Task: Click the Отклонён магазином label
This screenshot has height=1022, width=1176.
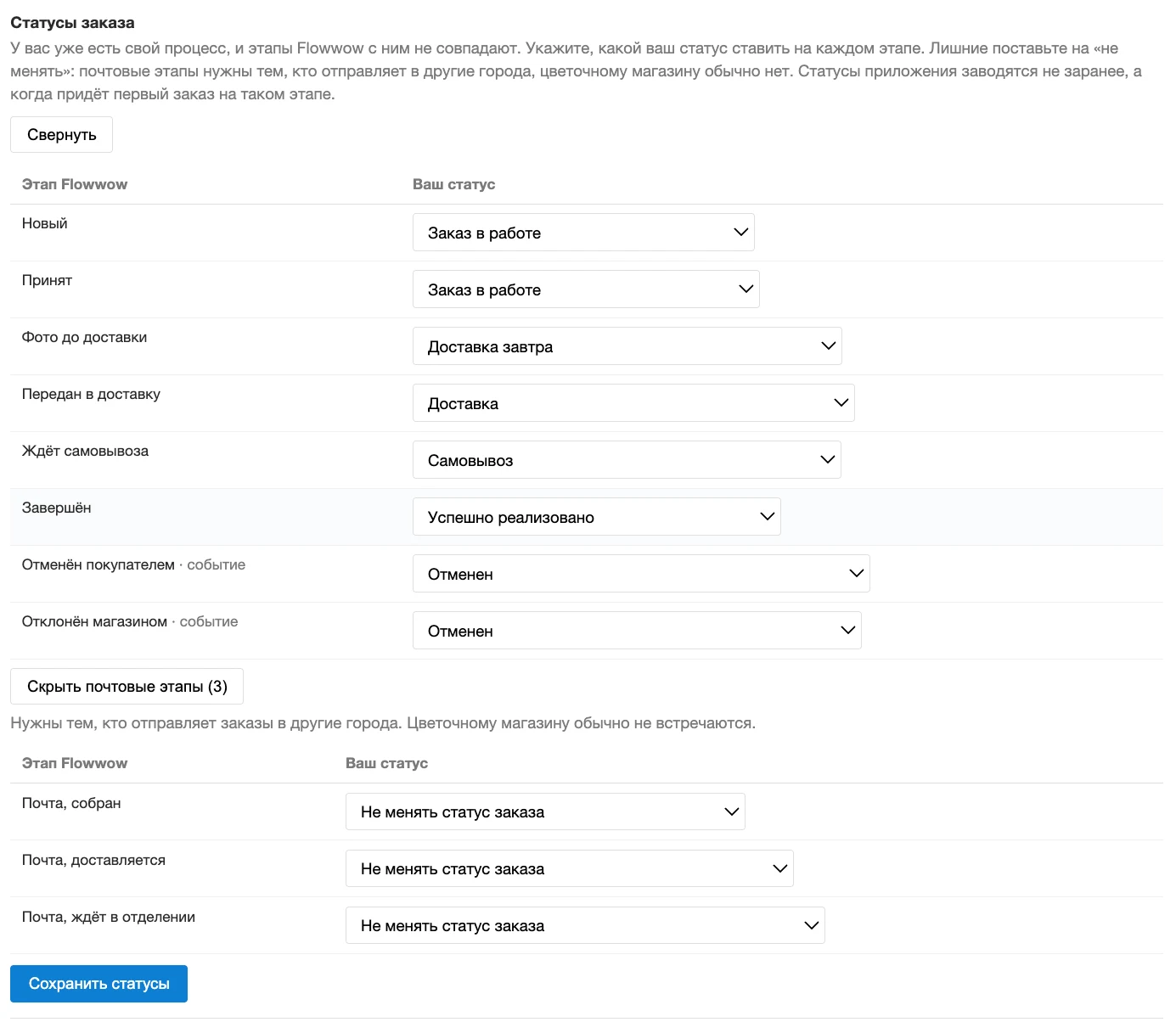Action: coord(94,621)
